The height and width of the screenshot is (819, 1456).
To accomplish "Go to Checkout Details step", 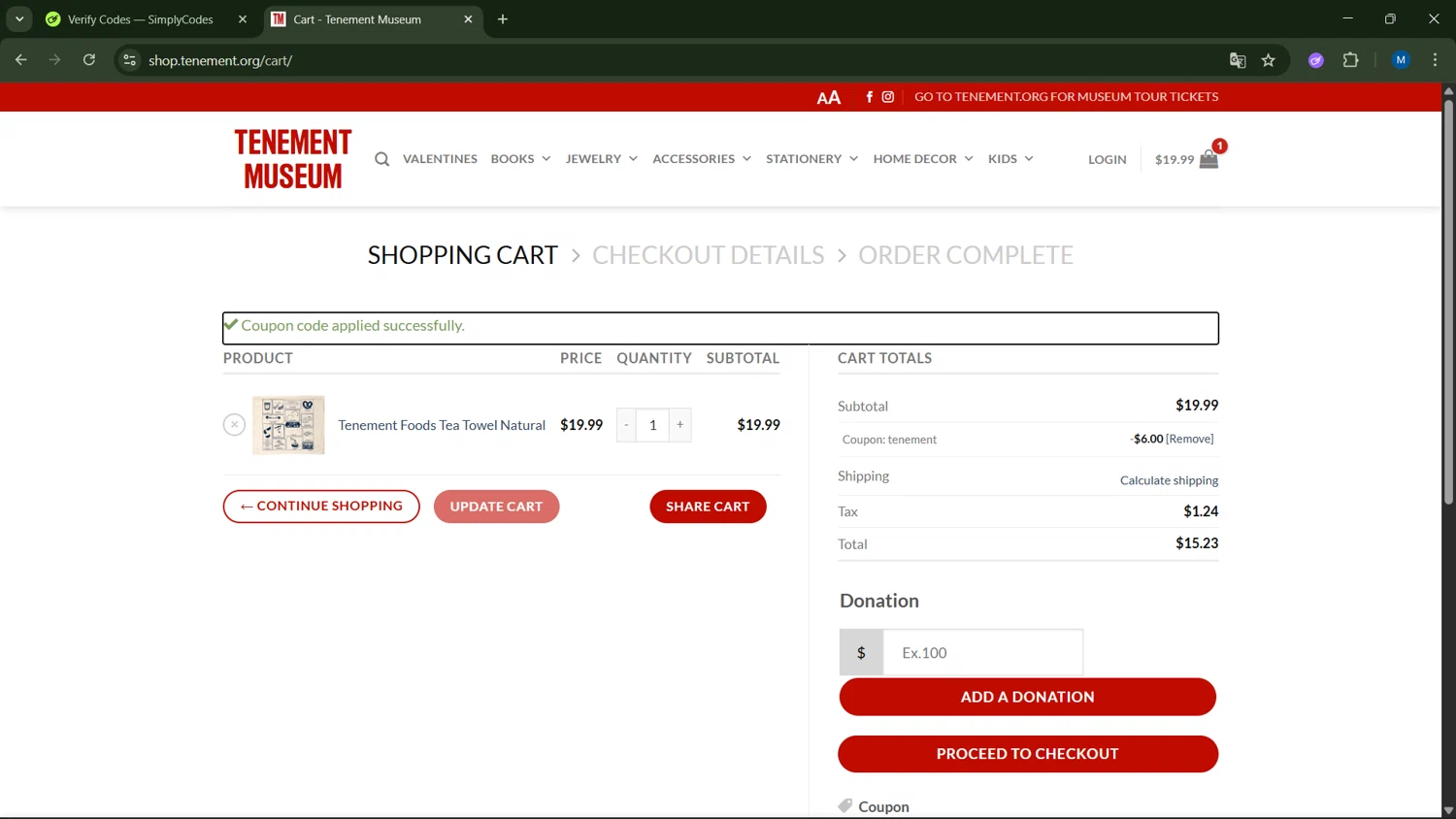I will point(708,255).
